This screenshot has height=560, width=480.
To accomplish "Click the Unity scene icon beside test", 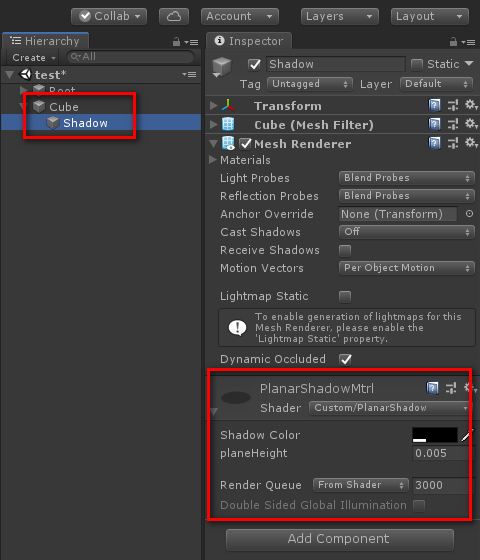I will pyautogui.click(x=26, y=74).
